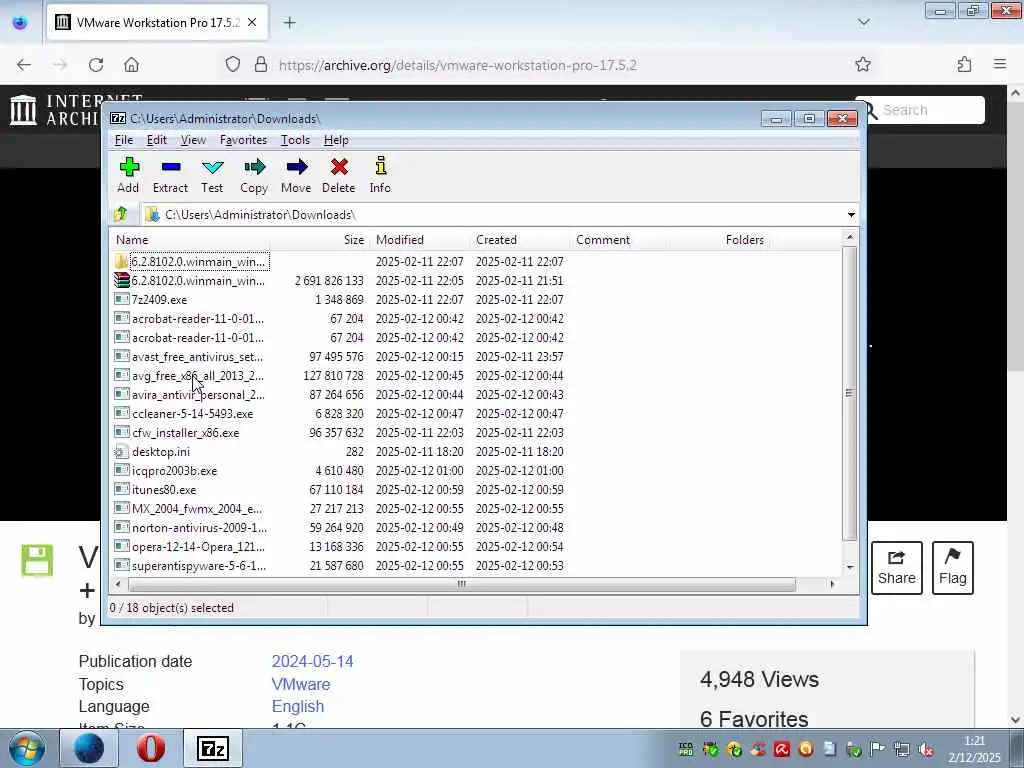Open the Windows Start menu
Image resolution: width=1024 pixels, height=768 pixels.
point(26,748)
